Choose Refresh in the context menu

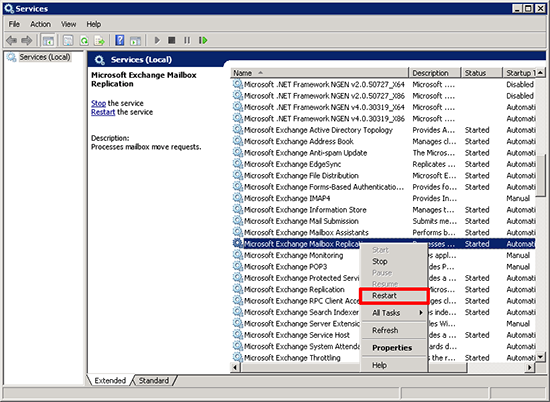tap(394, 330)
